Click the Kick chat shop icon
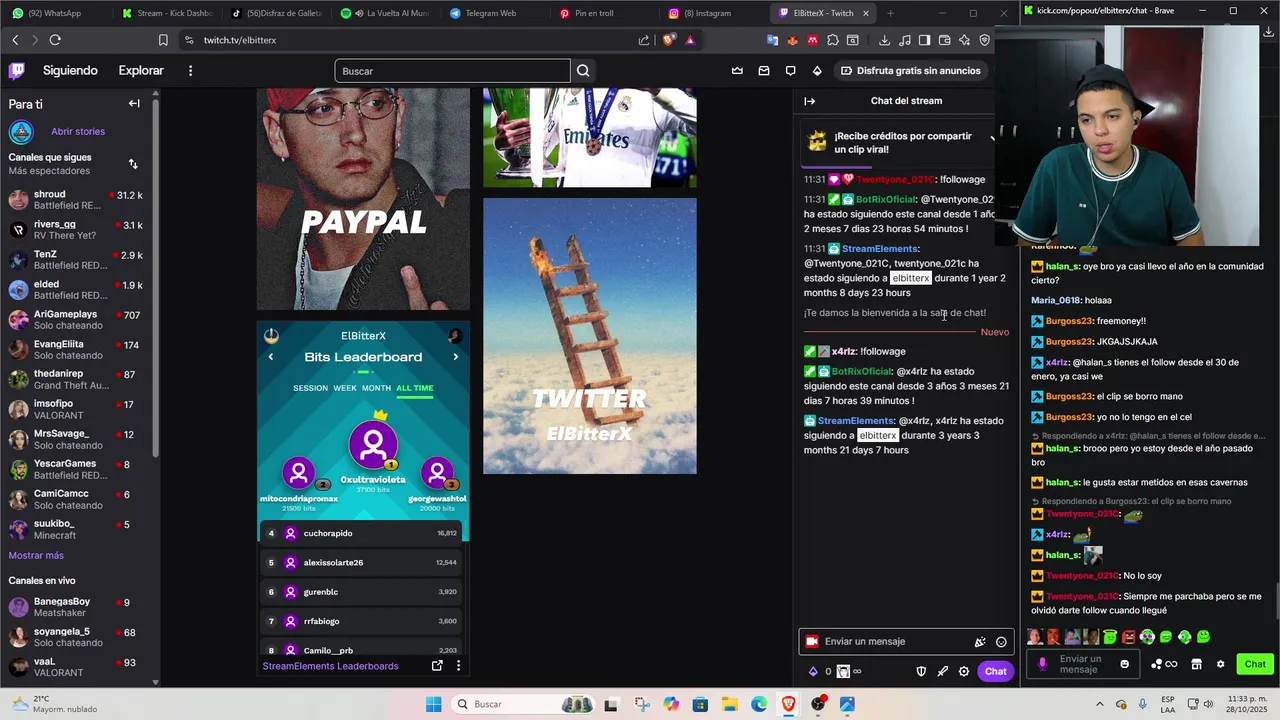 tap(1196, 664)
